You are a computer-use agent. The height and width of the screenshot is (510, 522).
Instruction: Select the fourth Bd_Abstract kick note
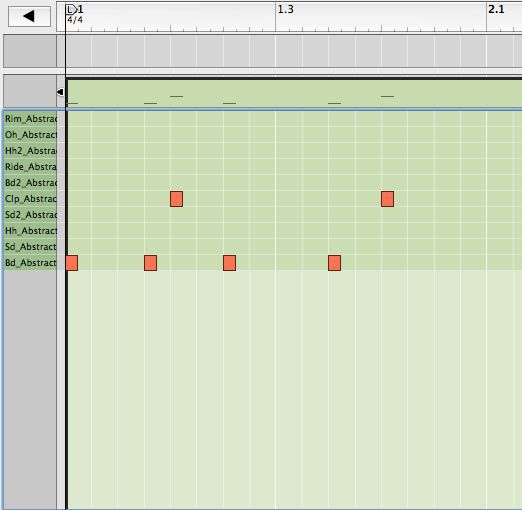[334, 263]
